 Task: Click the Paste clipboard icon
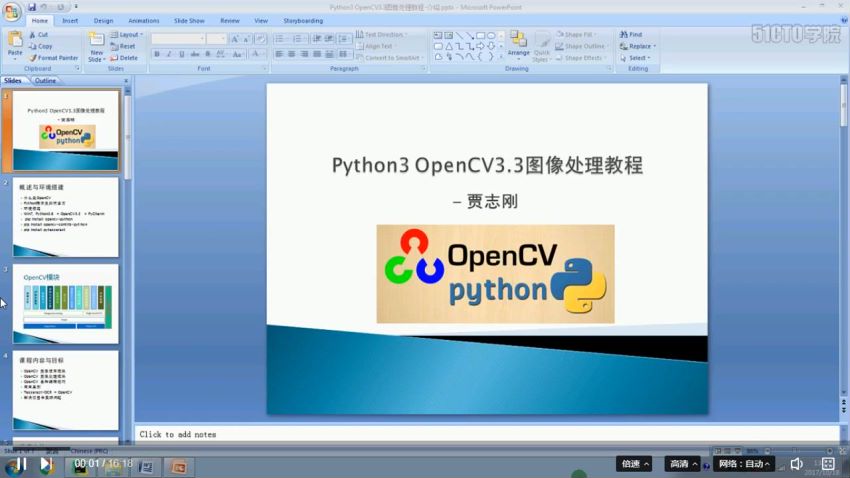tap(15, 40)
